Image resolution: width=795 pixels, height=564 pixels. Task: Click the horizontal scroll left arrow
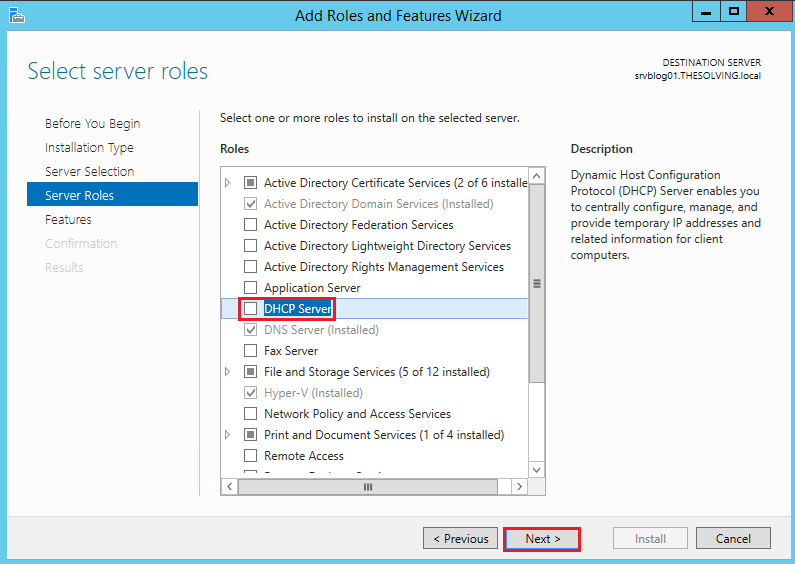tap(230, 487)
